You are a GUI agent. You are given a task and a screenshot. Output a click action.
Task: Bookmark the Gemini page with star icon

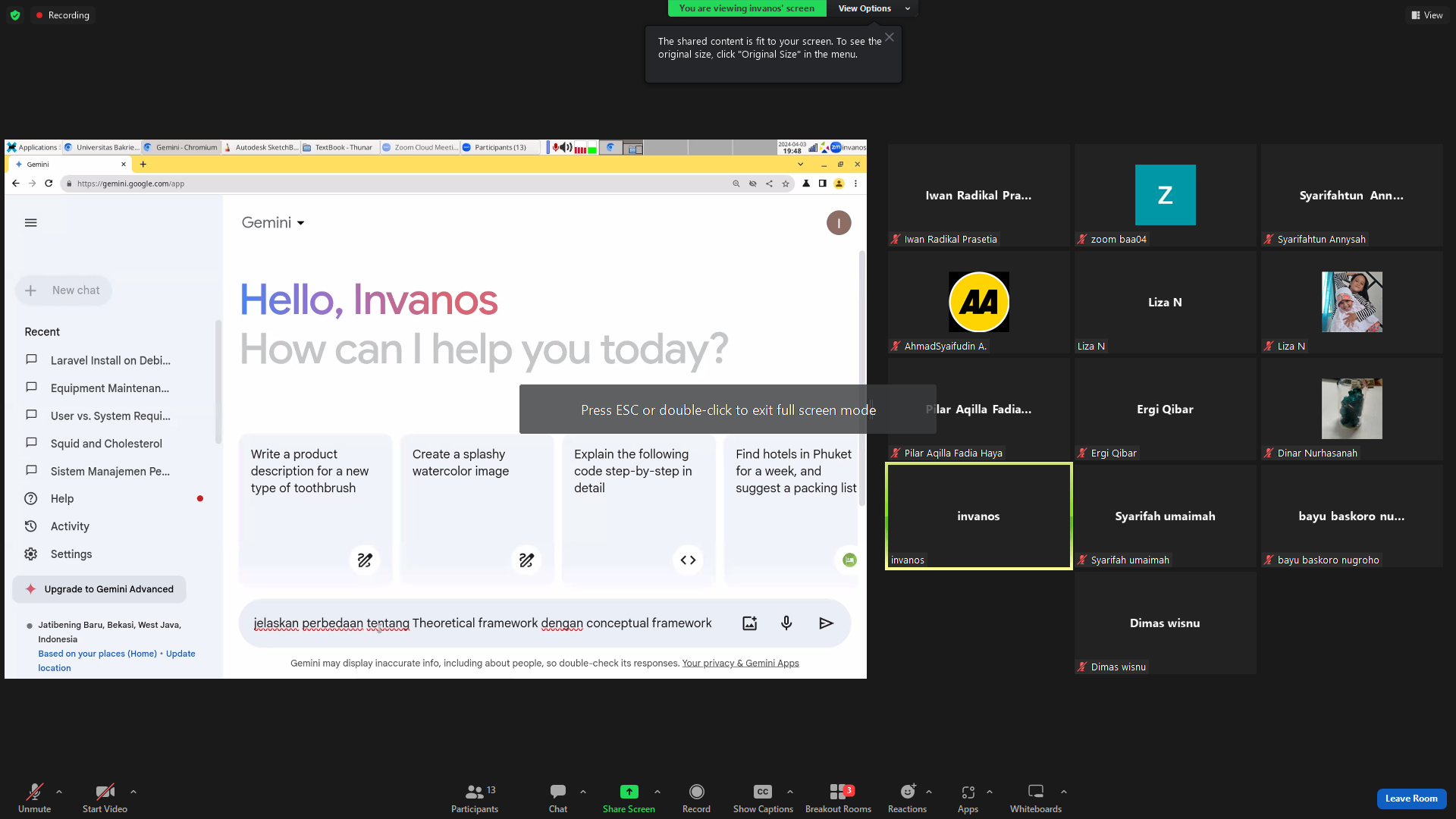coord(786,184)
